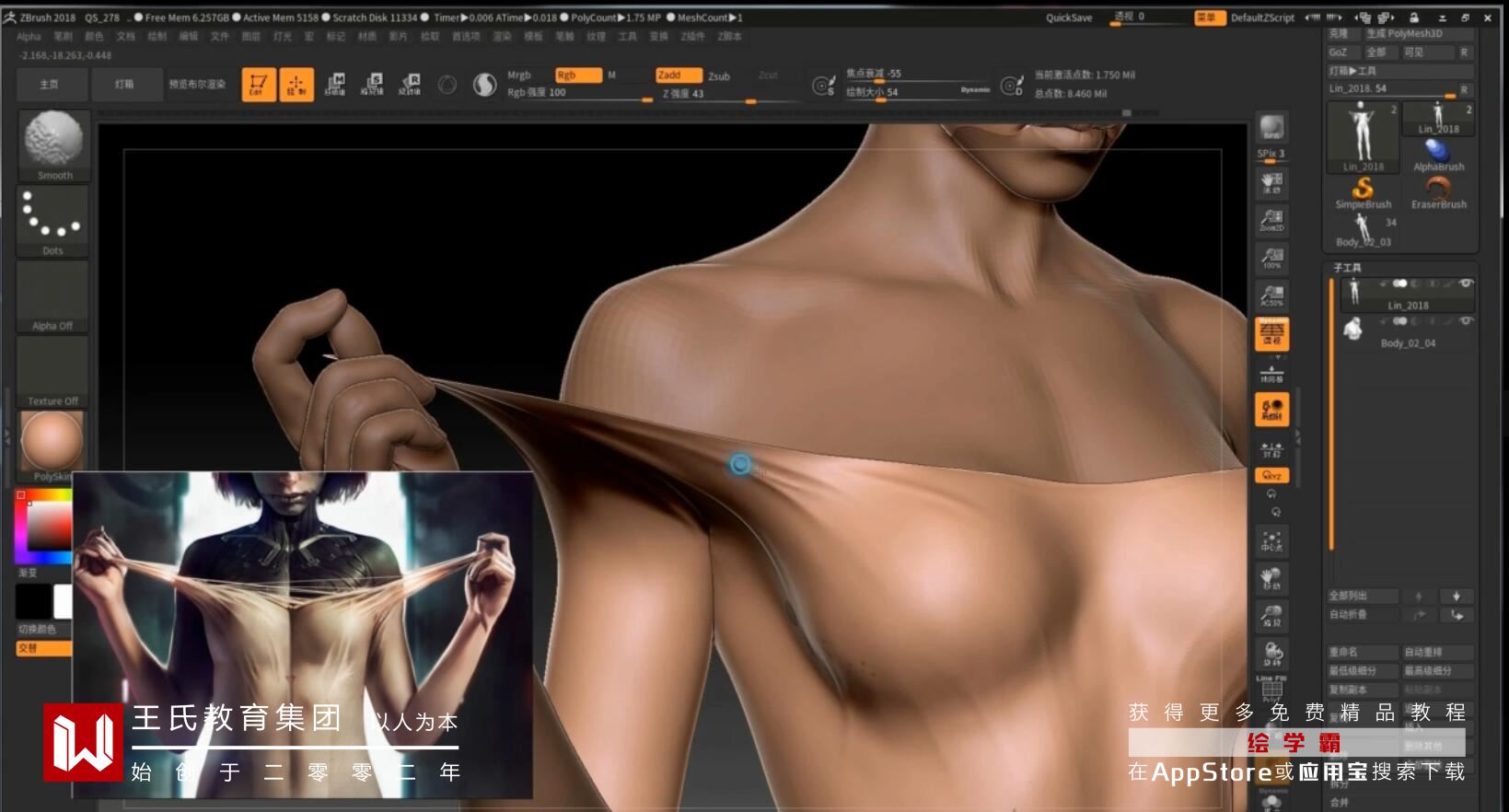The width and height of the screenshot is (1509, 812).
Task: Open the 工具 menu
Action: 628,37
